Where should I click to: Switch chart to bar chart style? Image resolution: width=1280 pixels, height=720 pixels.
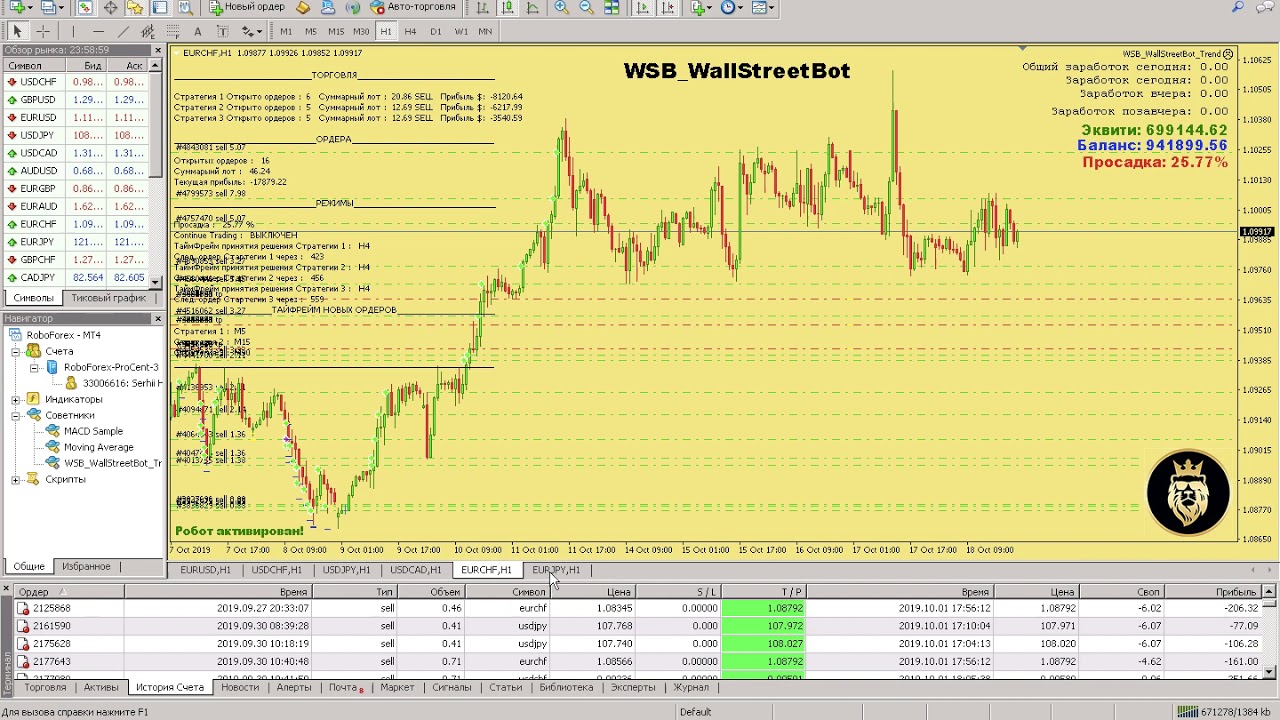click(482, 7)
